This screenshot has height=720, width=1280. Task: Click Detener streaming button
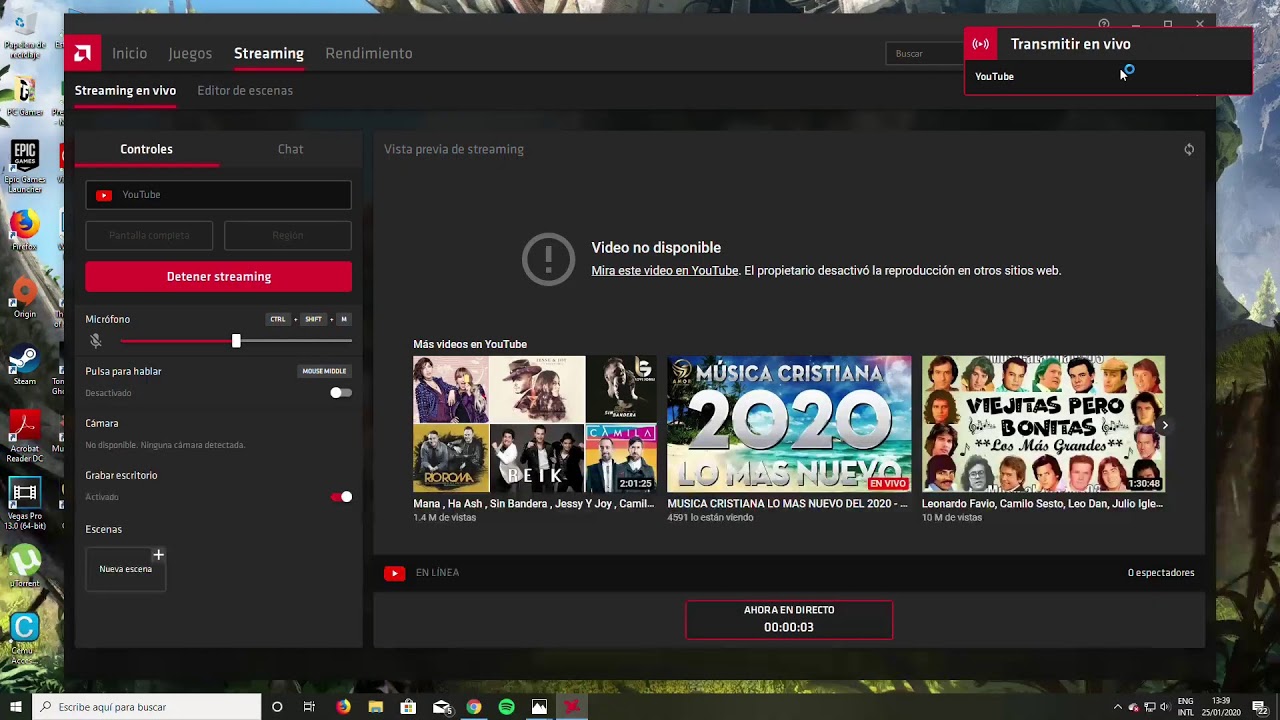pos(218,276)
